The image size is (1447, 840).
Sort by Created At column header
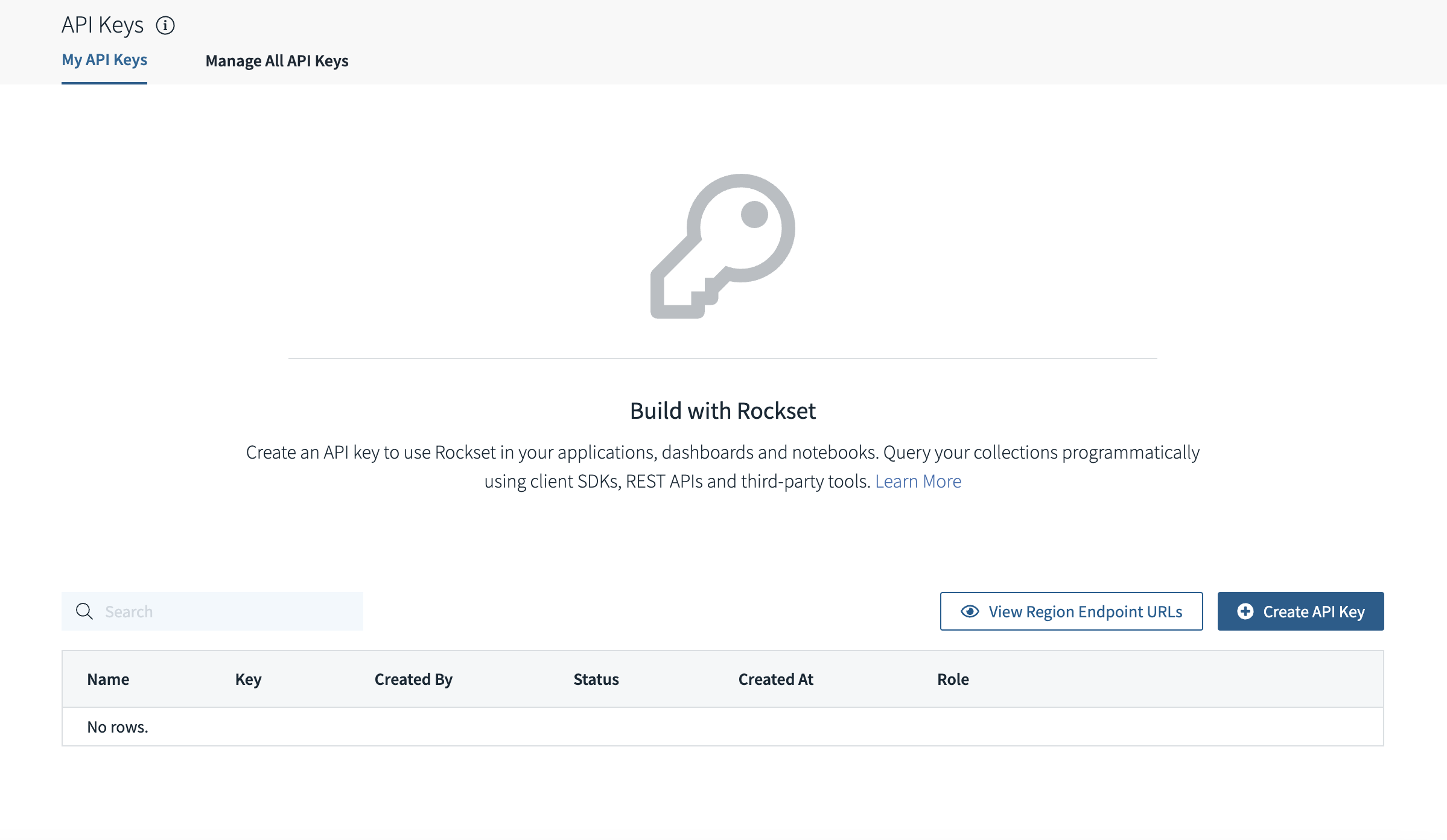tap(775, 679)
